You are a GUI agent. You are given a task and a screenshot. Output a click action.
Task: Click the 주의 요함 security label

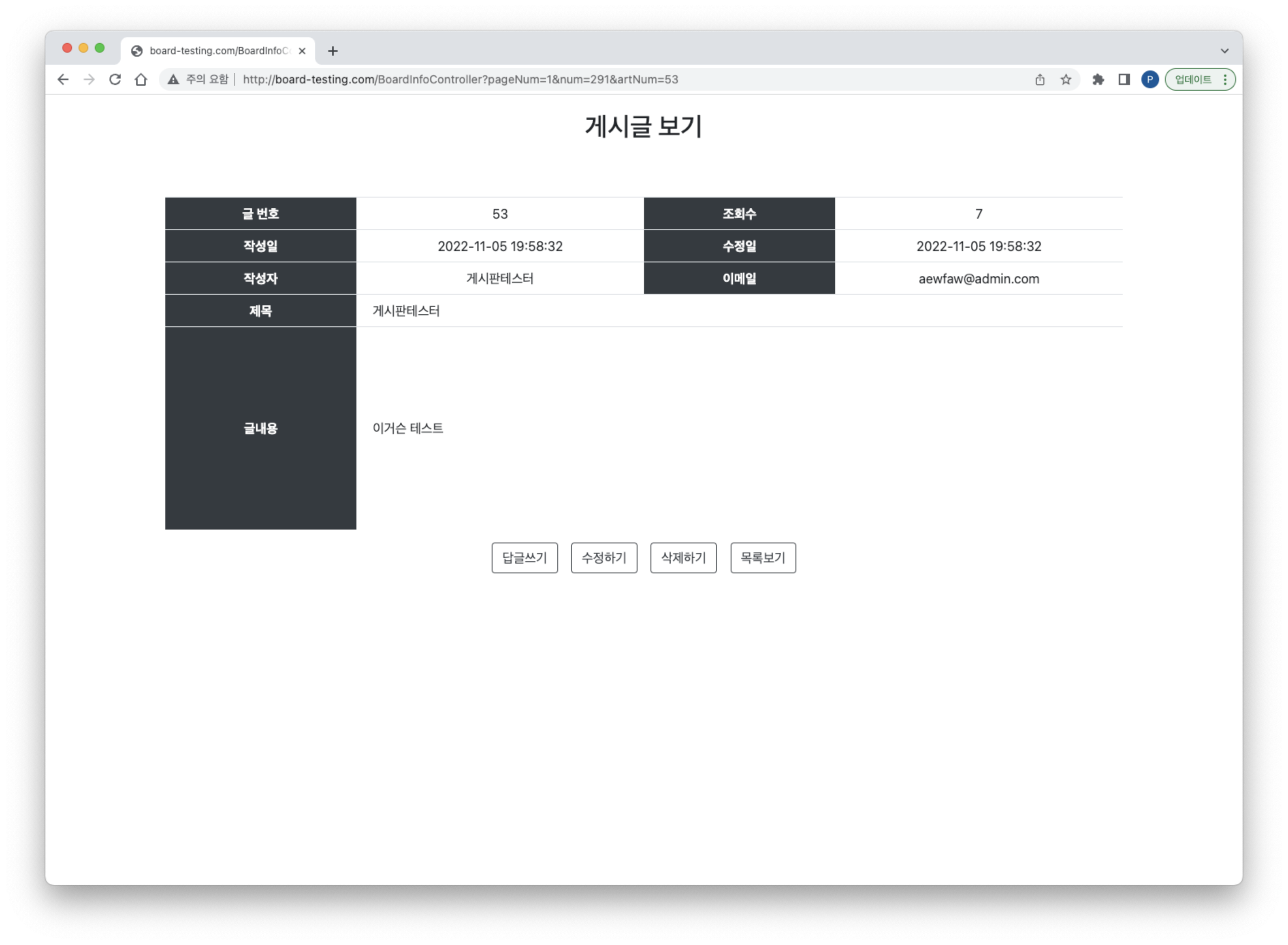click(207, 79)
